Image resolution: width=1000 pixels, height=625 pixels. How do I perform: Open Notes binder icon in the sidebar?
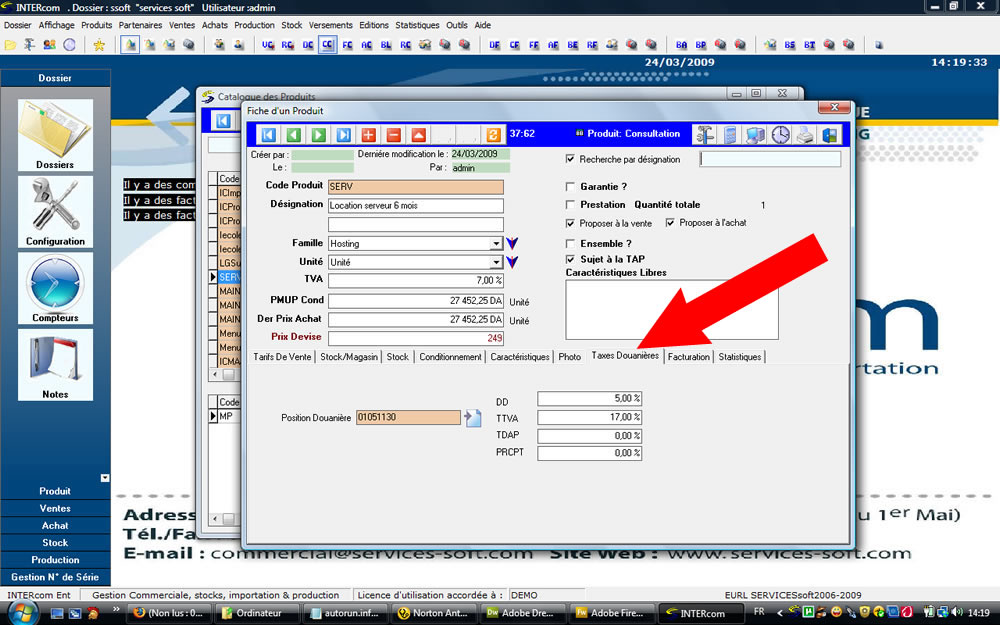(55, 365)
